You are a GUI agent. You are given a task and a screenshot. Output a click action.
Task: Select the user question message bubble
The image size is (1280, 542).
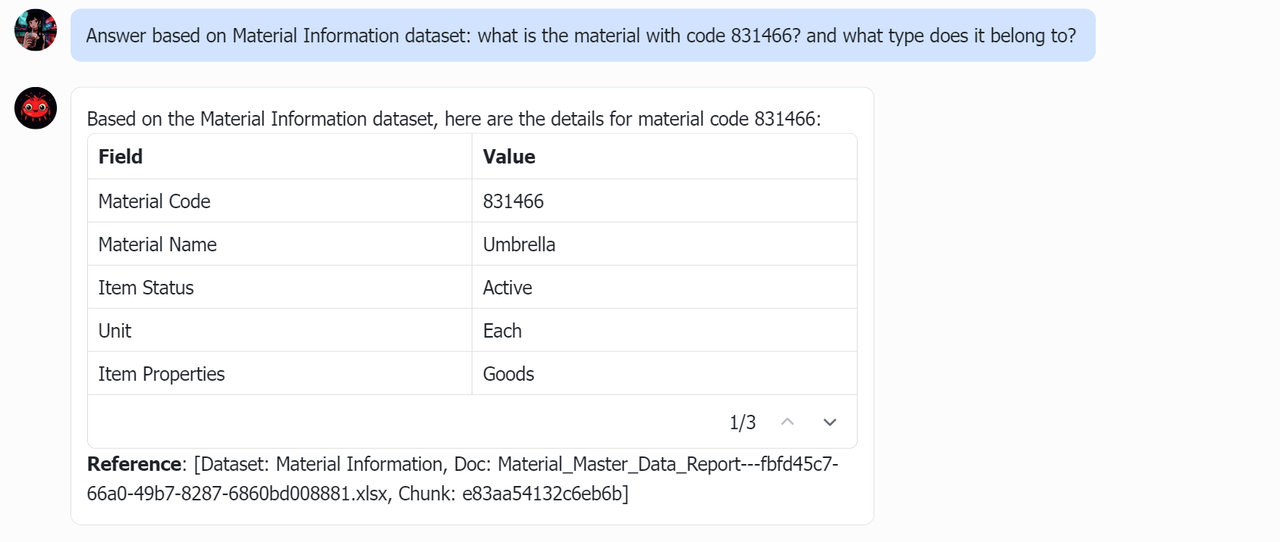pos(581,36)
